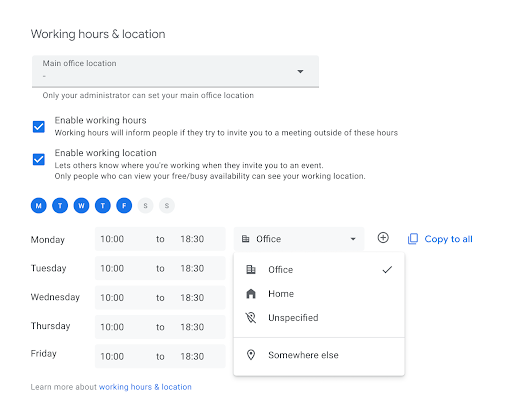512x396 pixels.
Task: Toggle the Monday day circle
Action: click(39, 205)
